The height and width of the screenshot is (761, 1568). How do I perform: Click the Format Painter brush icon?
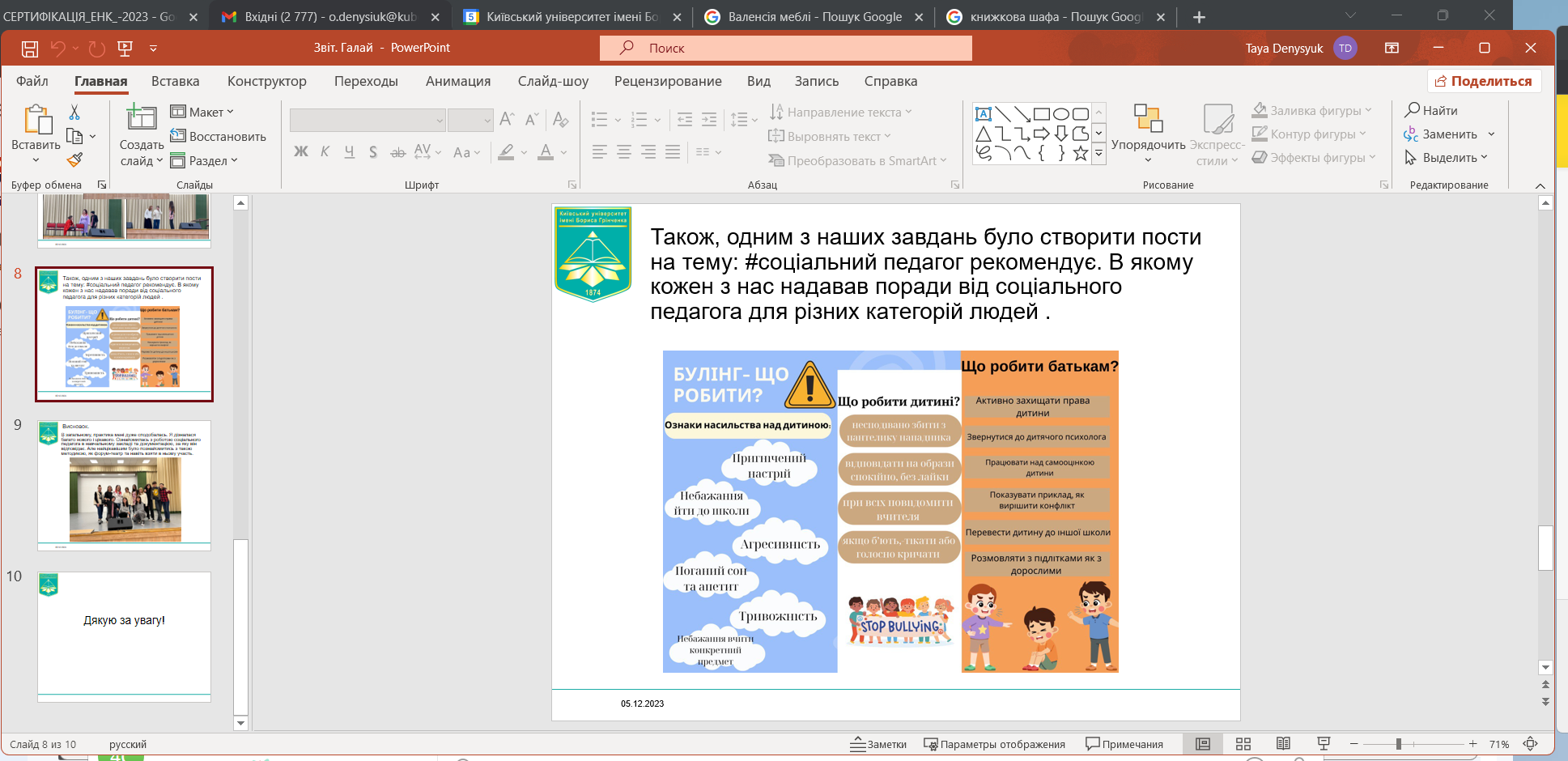(74, 160)
